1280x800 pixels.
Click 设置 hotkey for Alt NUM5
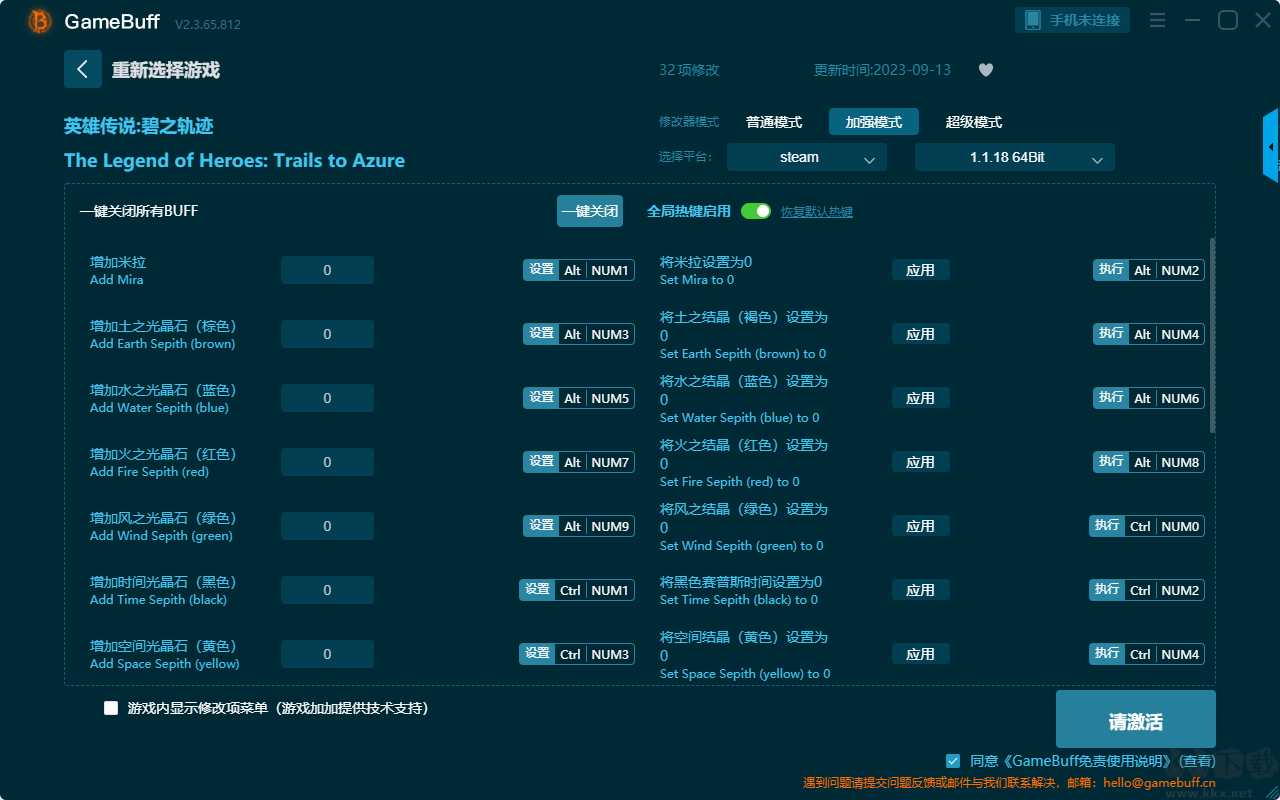[541, 398]
